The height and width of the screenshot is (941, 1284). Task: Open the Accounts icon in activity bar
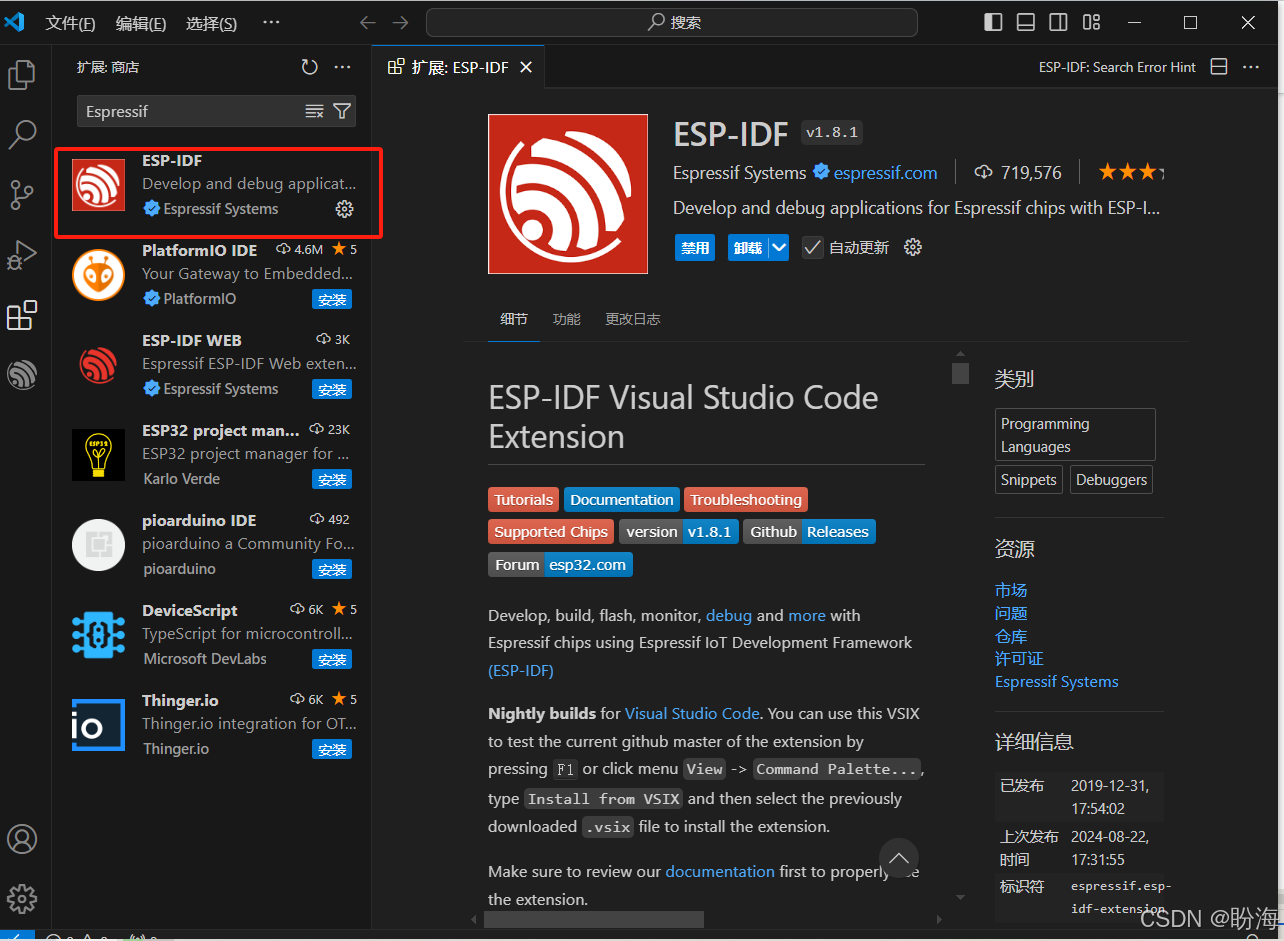click(22, 839)
